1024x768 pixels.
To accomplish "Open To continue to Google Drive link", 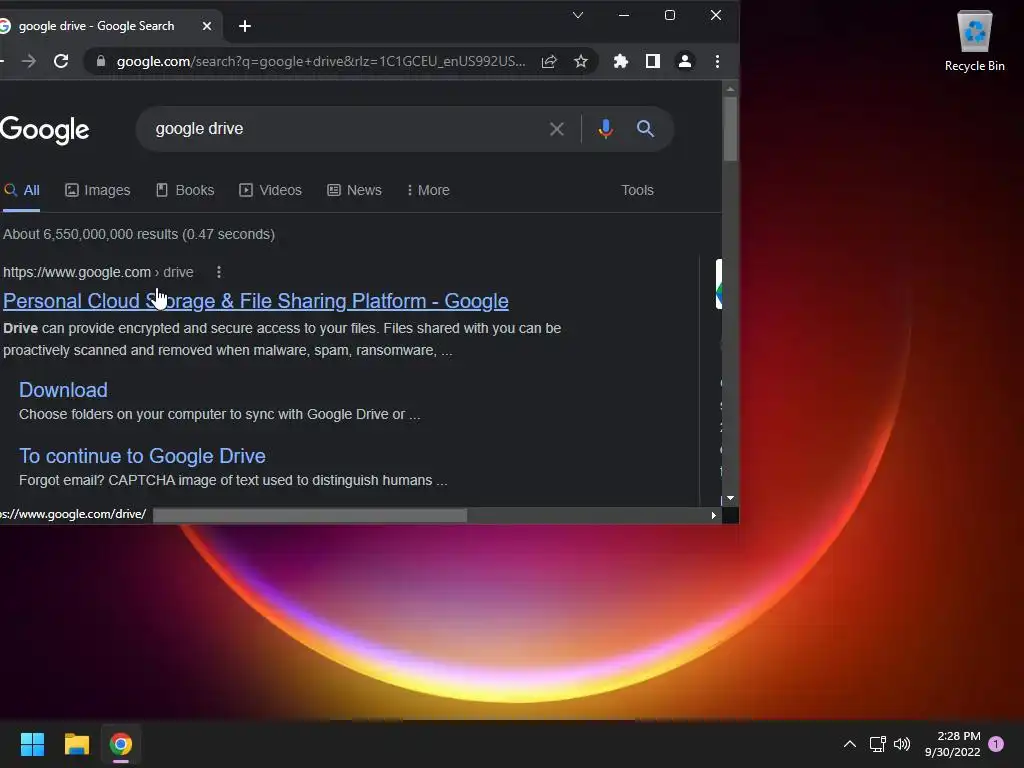I will [142, 456].
